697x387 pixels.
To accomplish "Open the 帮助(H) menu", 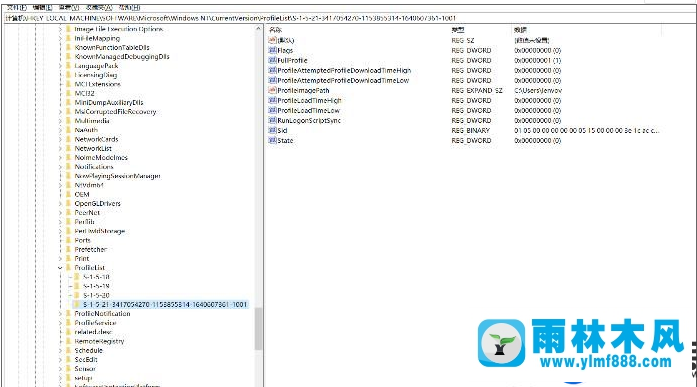I will tap(129, 8).
